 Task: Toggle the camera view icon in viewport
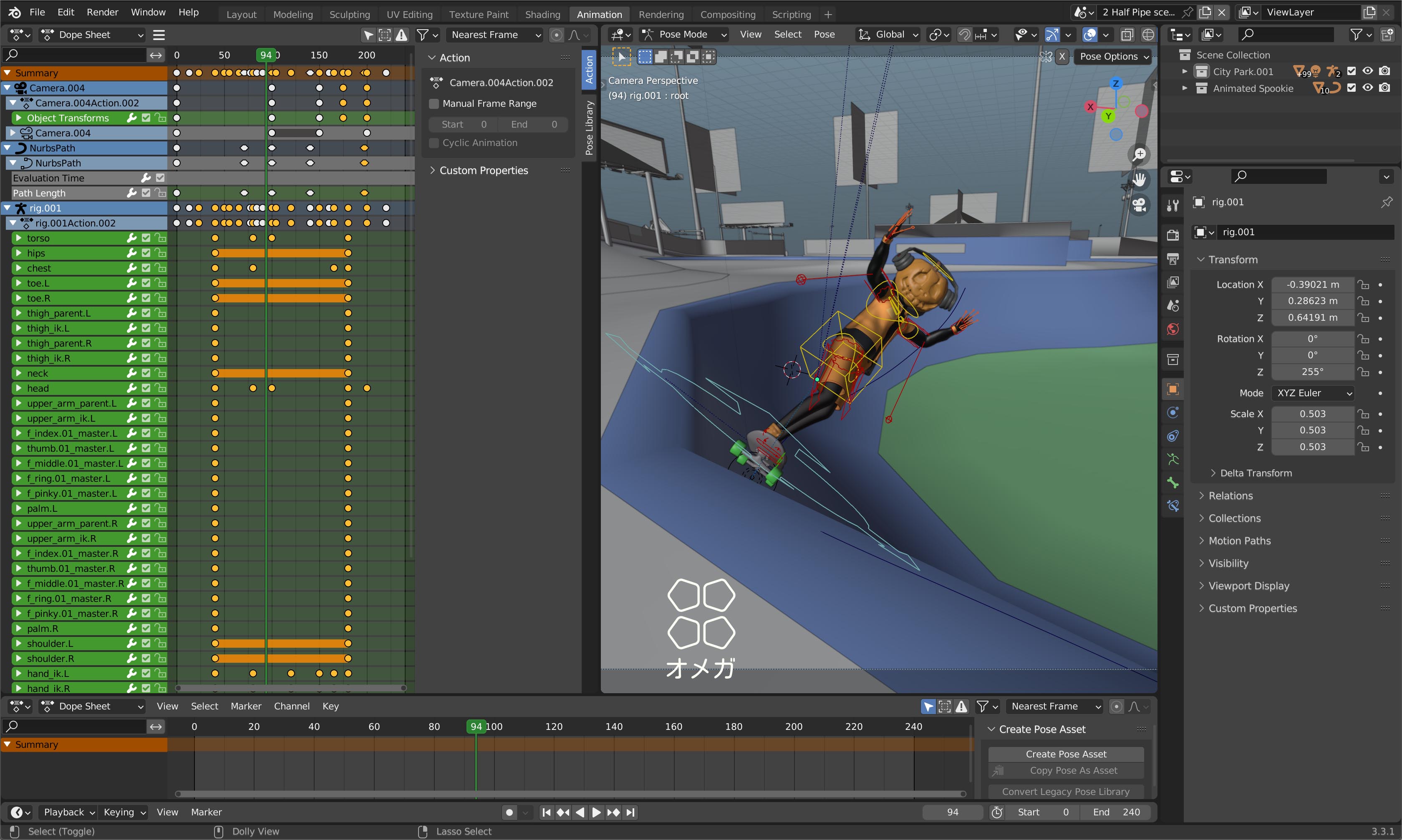pos(1139,205)
